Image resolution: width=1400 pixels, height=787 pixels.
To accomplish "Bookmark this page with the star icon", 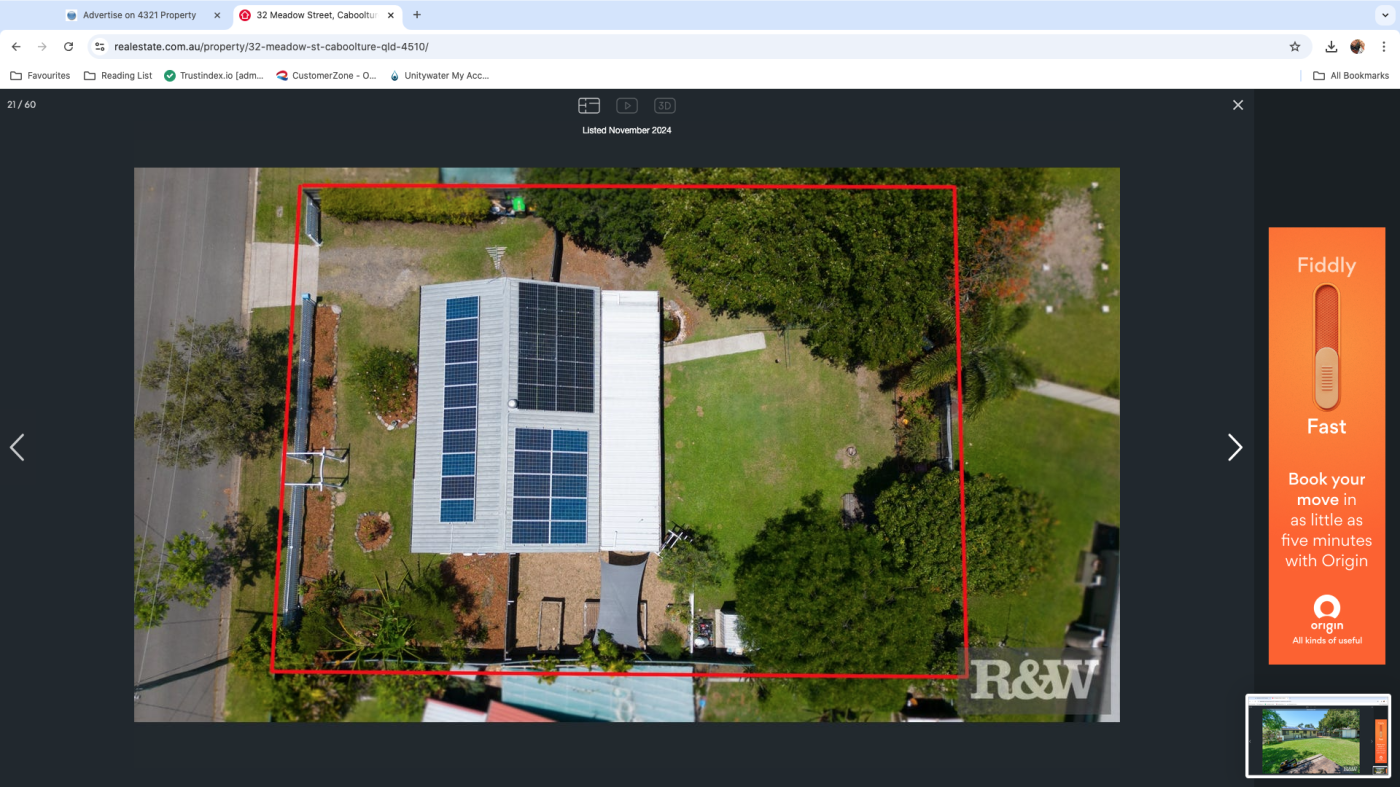I will pos(1295,47).
